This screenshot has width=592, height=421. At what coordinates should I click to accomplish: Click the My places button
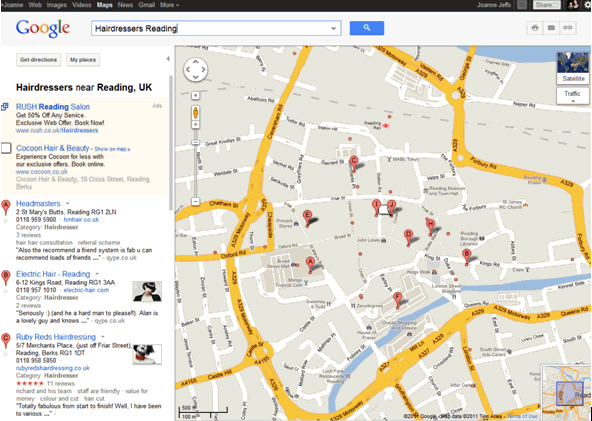coord(83,60)
